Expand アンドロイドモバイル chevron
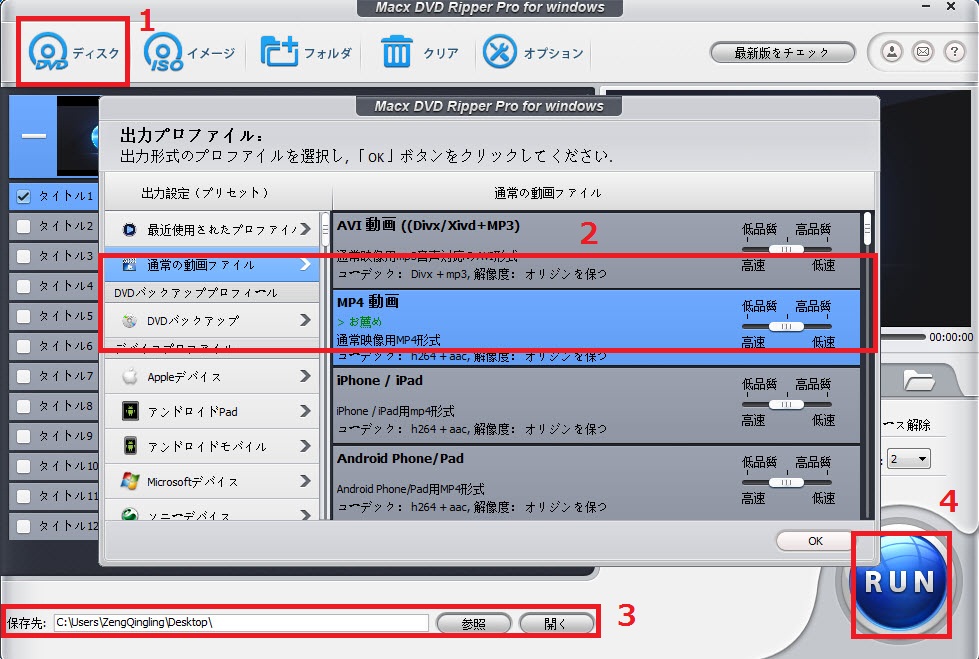The height and width of the screenshot is (659, 979). coord(305,446)
